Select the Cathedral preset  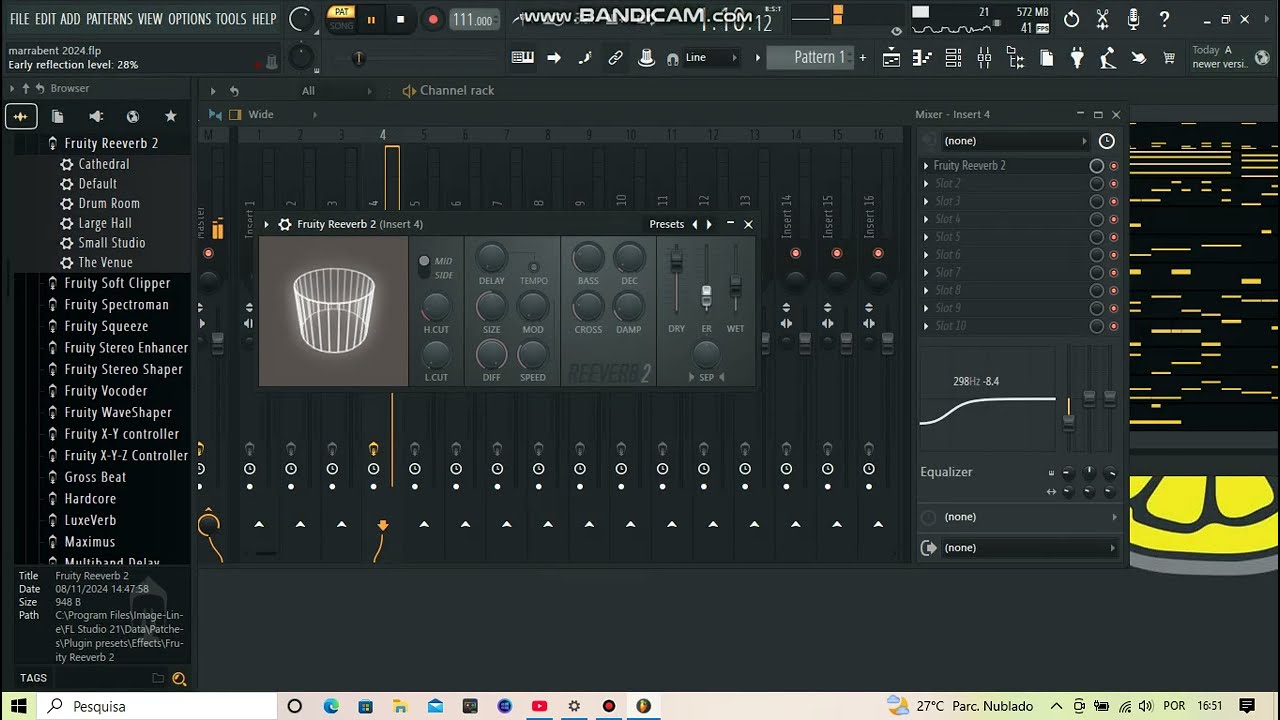tap(104, 164)
